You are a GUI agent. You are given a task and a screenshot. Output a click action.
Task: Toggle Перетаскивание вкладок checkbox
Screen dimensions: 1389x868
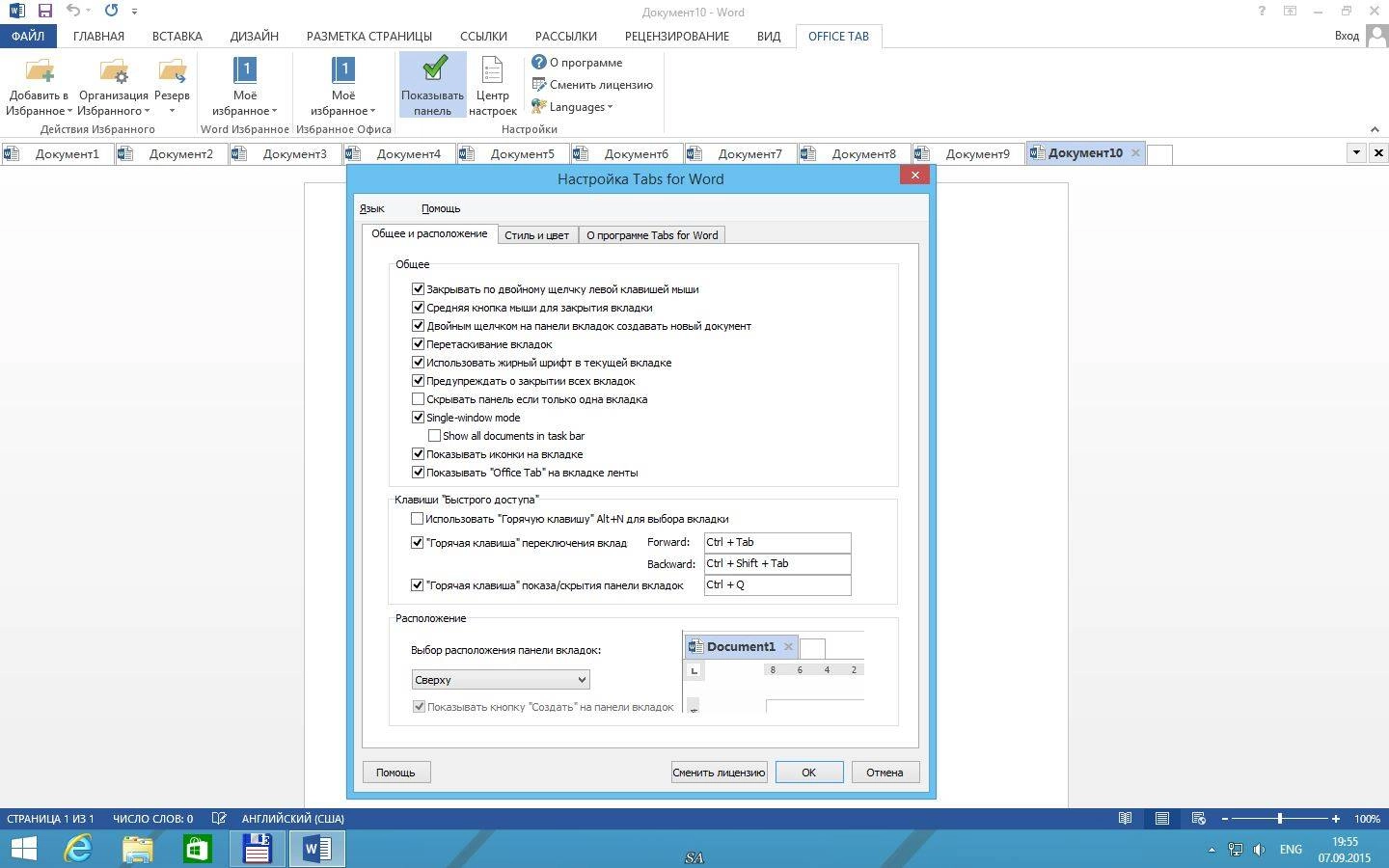tap(418, 343)
